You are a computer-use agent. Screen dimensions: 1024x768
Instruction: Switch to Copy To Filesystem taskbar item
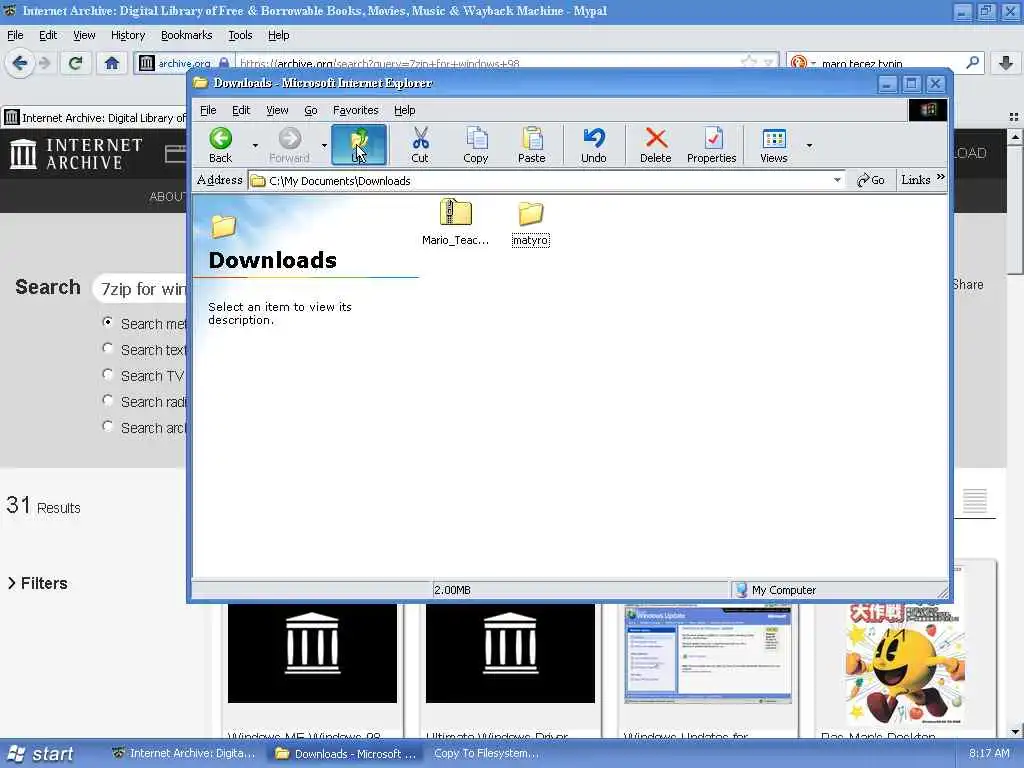click(487, 754)
